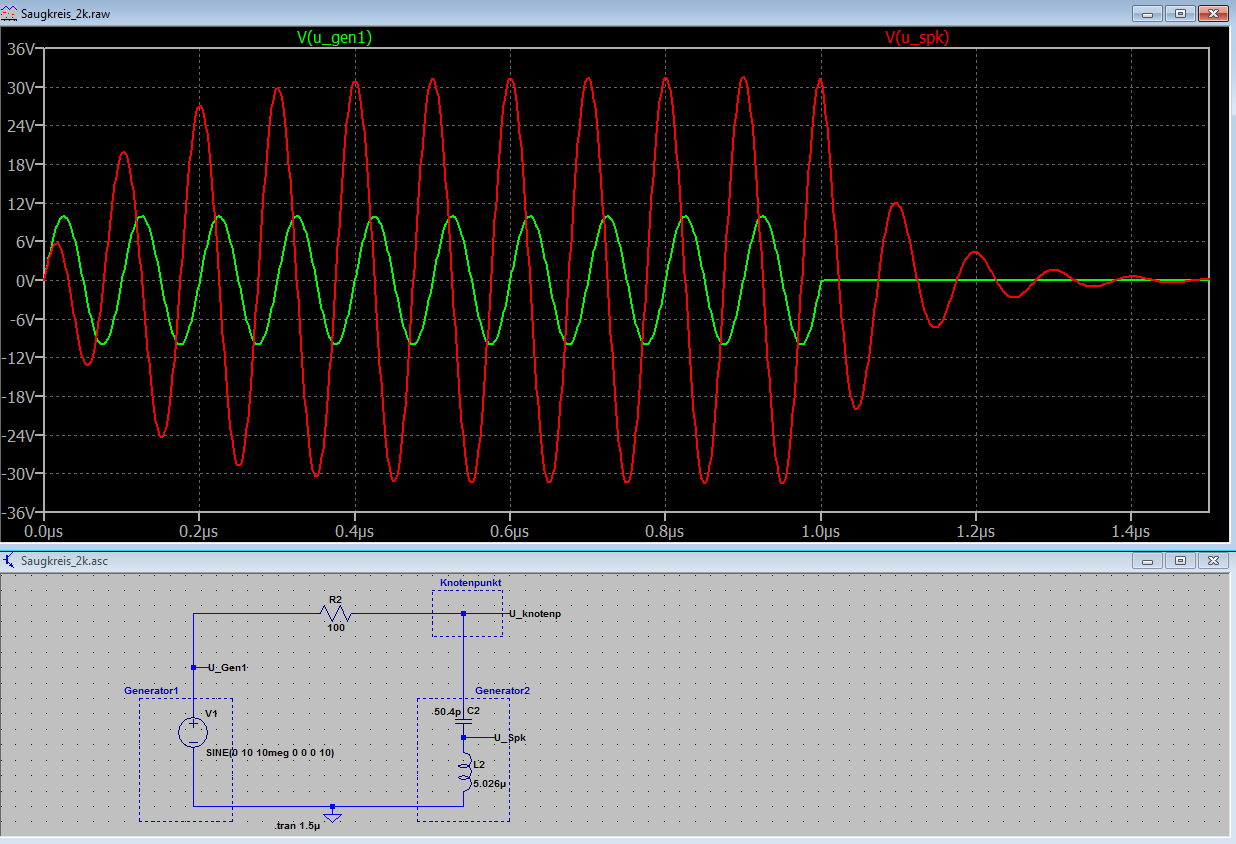Click the Saugkreis_2k.asc schematic window icon
1236x844 pixels.
coord(10,561)
